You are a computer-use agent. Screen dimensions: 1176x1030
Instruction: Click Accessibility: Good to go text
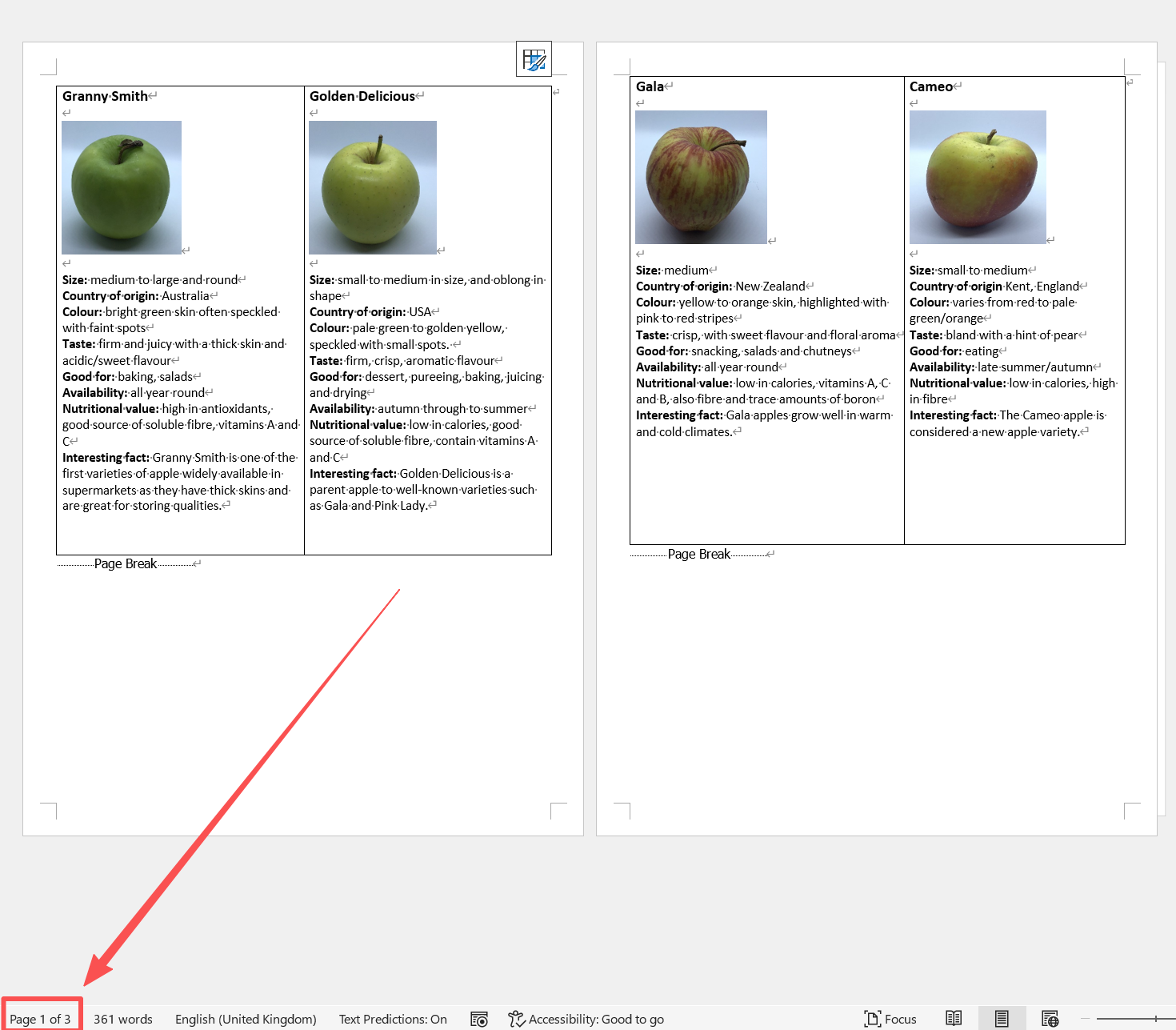[596, 1019]
